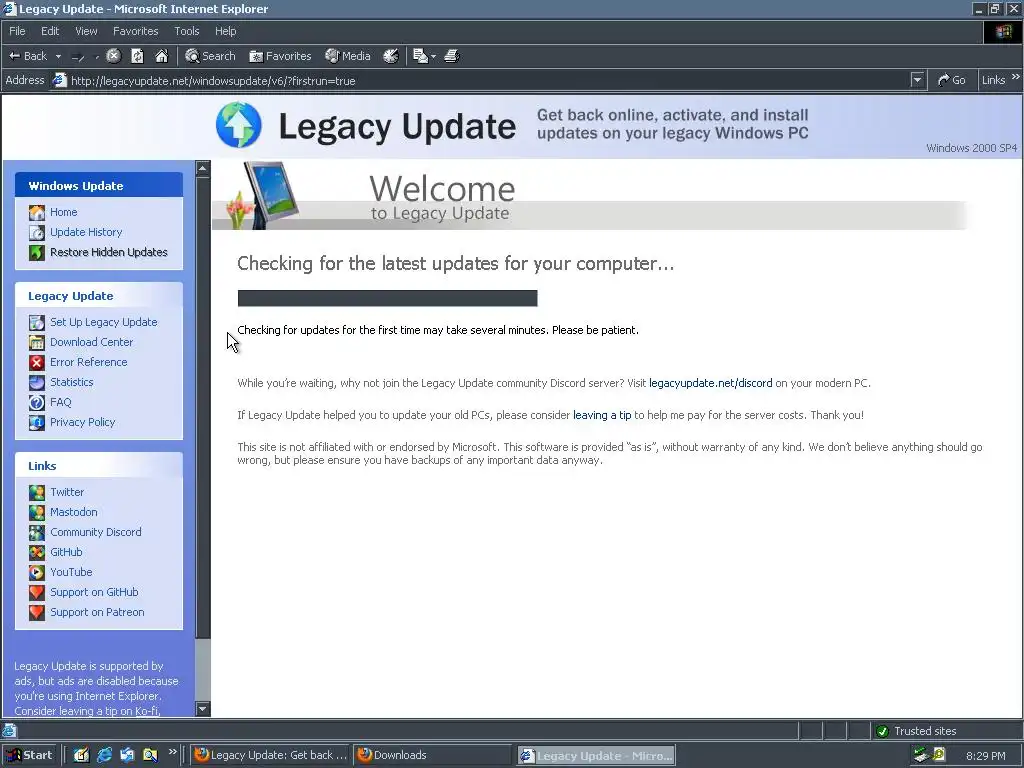Screen dimensions: 1024x768
Task: Open the File menu
Action: tap(17, 31)
